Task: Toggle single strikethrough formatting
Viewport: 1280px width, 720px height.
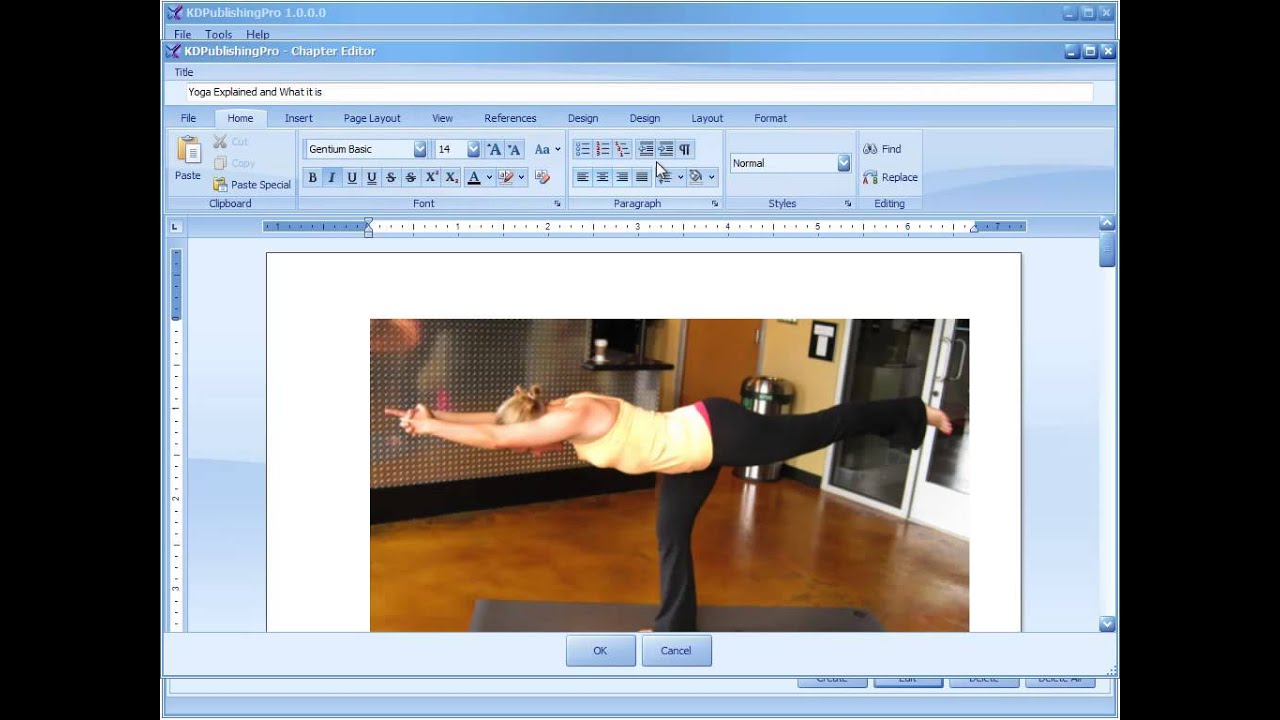Action: pyautogui.click(x=391, y=178)
